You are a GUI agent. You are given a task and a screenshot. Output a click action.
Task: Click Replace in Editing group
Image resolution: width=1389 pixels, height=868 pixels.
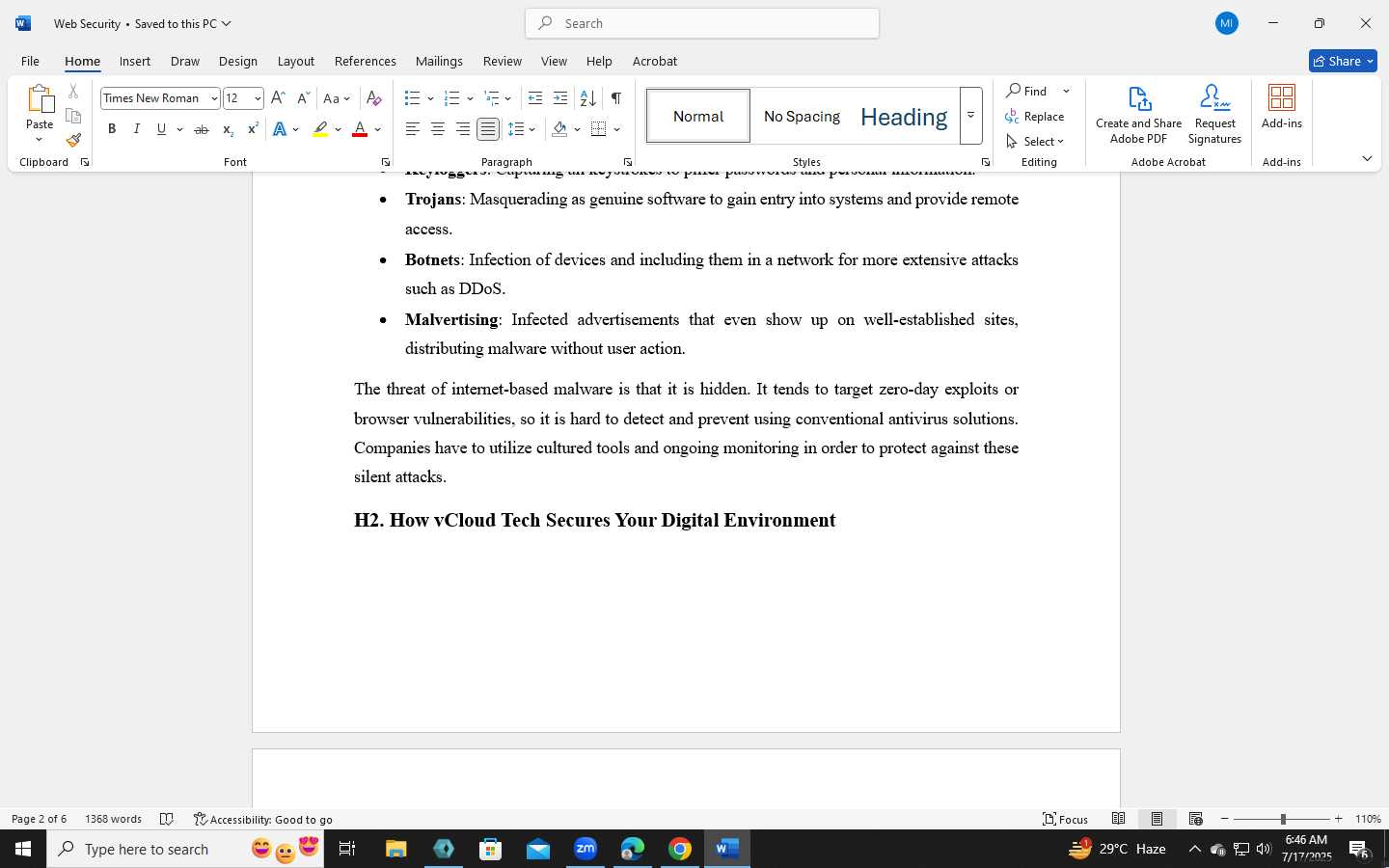point(1035,117)
